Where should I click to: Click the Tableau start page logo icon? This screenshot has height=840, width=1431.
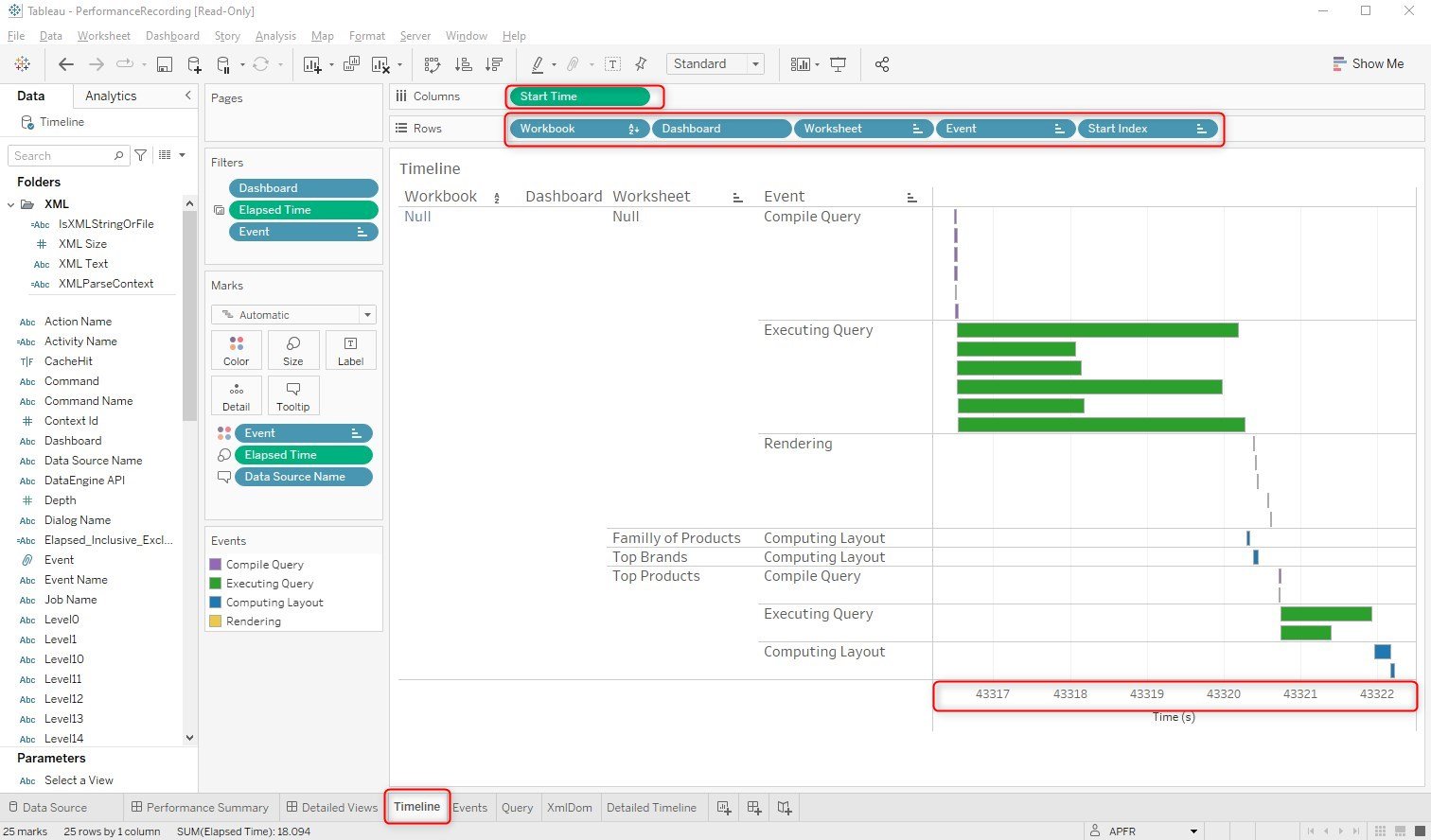(23, 64)
